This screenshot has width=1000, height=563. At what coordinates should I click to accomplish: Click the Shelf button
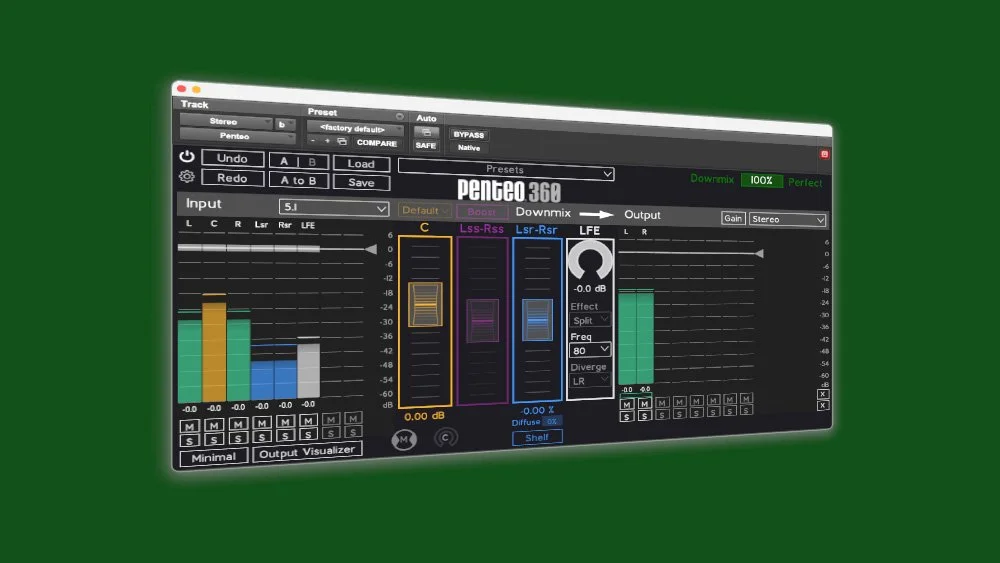pos(537,437)
